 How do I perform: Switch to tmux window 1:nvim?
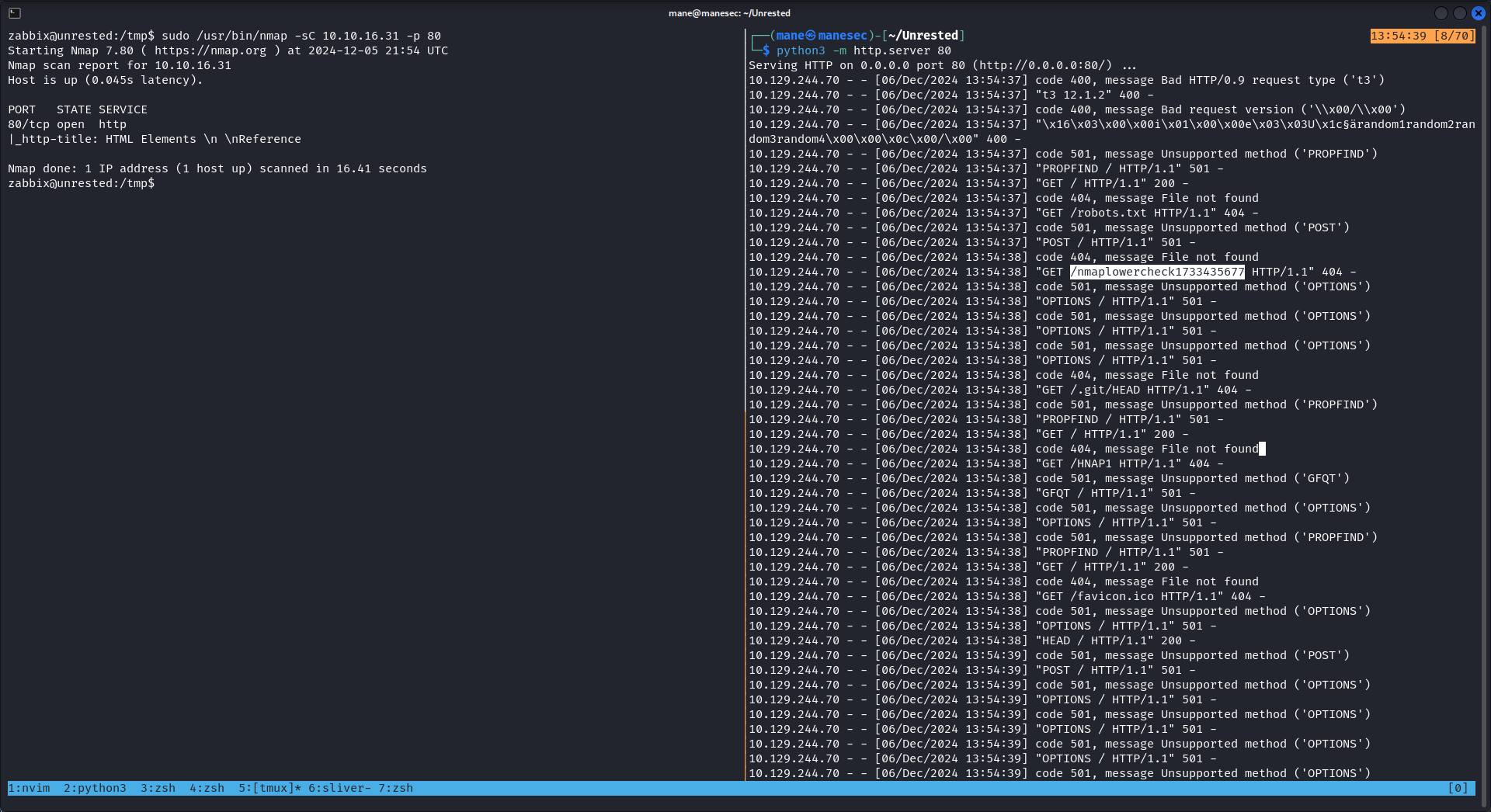click(29, 788)
